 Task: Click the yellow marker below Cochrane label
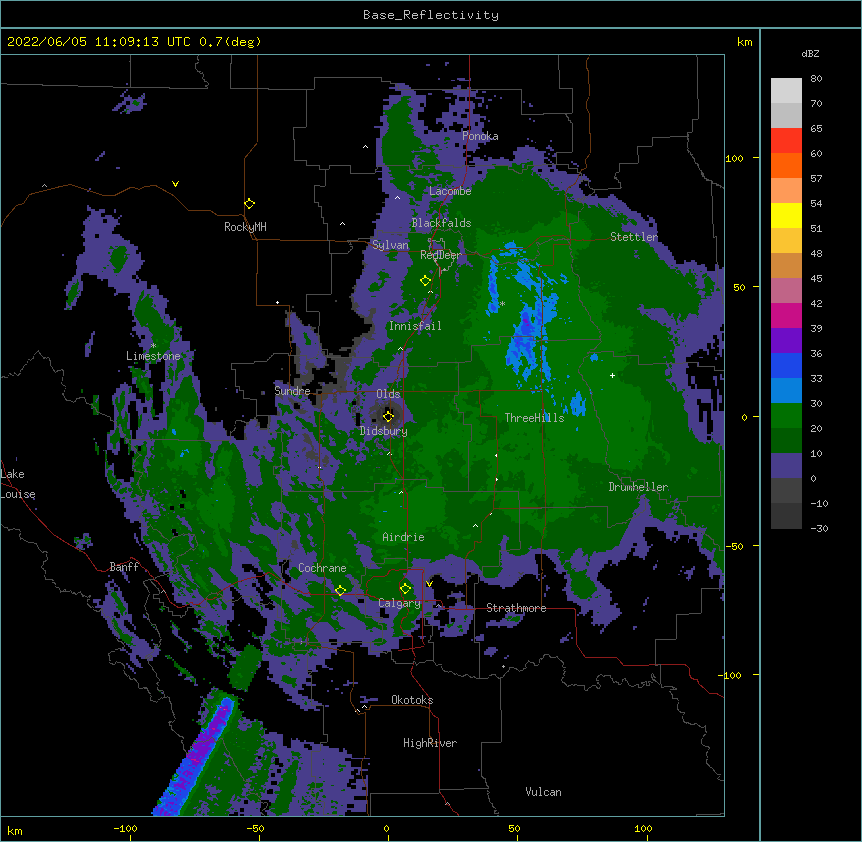pos(340,590)
